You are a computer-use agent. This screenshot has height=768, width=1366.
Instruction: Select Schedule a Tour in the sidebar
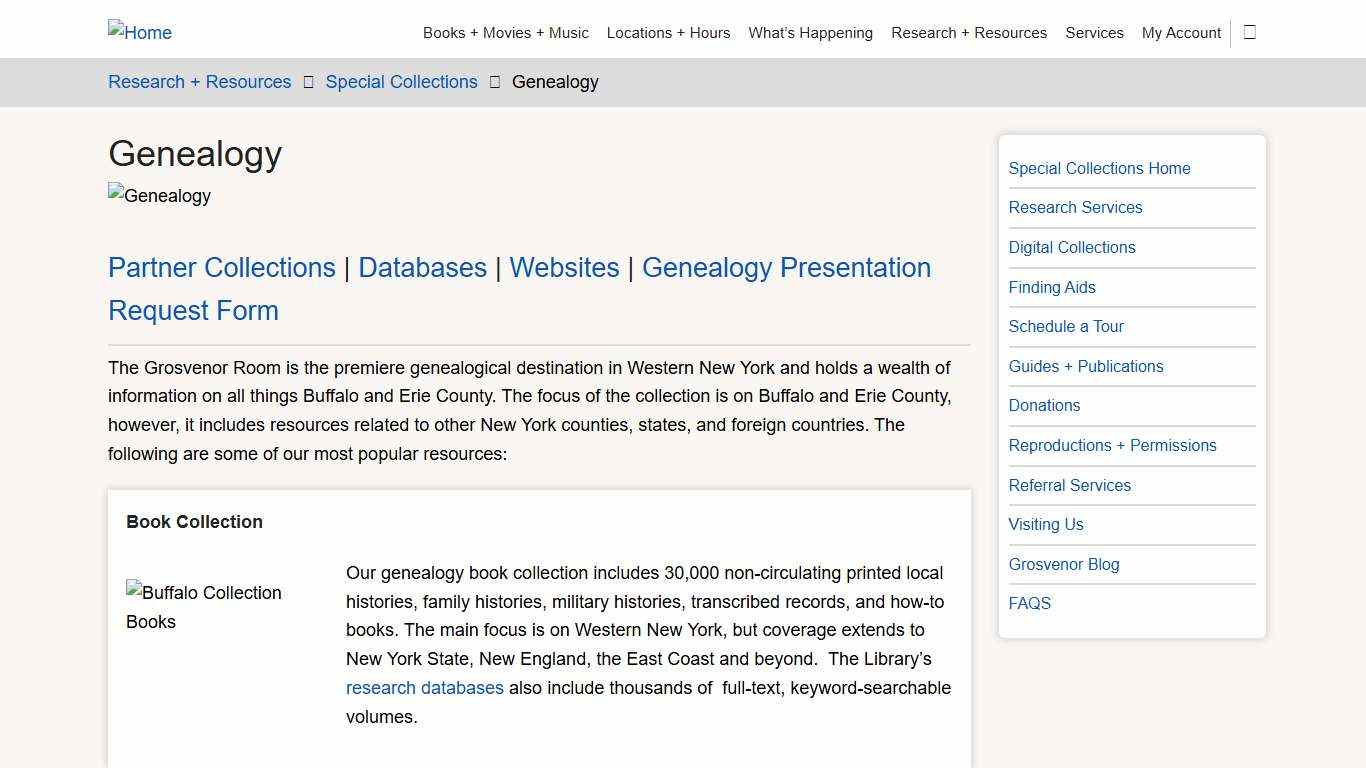[x=1066, y=326]
